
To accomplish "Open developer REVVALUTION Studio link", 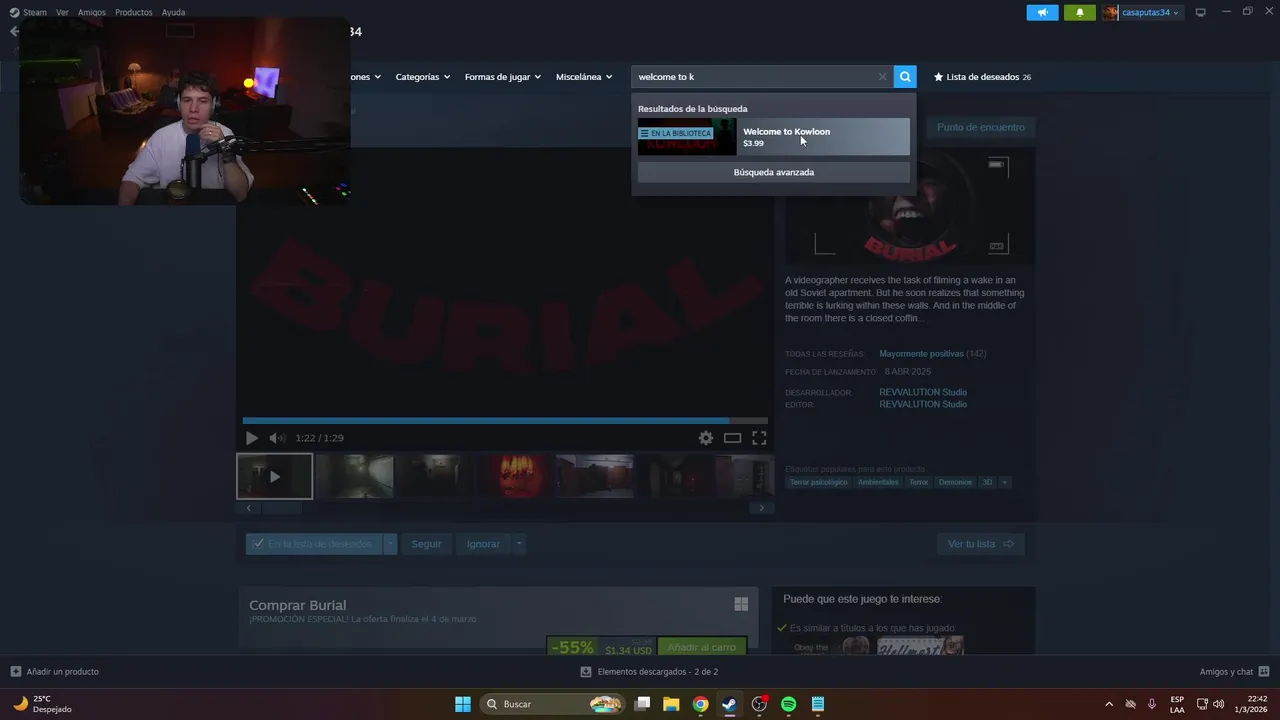I will tap(923, 392).
